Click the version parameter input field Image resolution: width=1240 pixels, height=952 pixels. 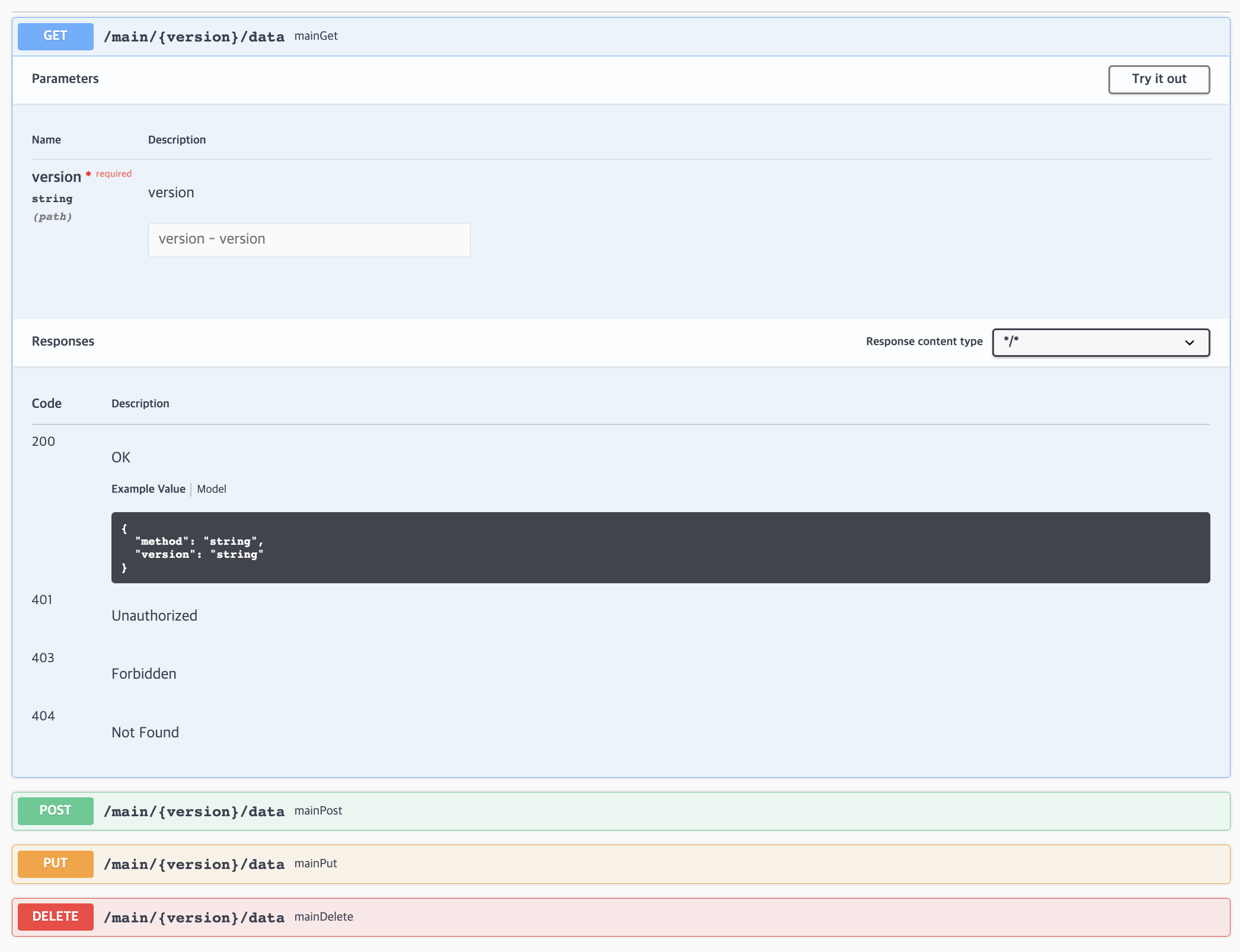point(309,239)
